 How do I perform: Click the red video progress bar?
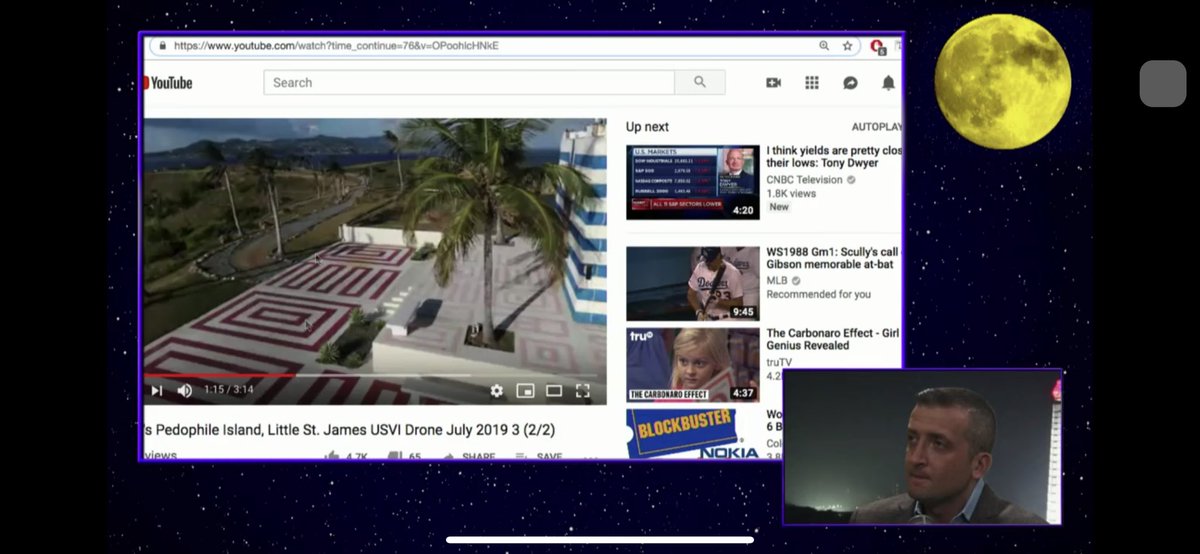(220, 376)
